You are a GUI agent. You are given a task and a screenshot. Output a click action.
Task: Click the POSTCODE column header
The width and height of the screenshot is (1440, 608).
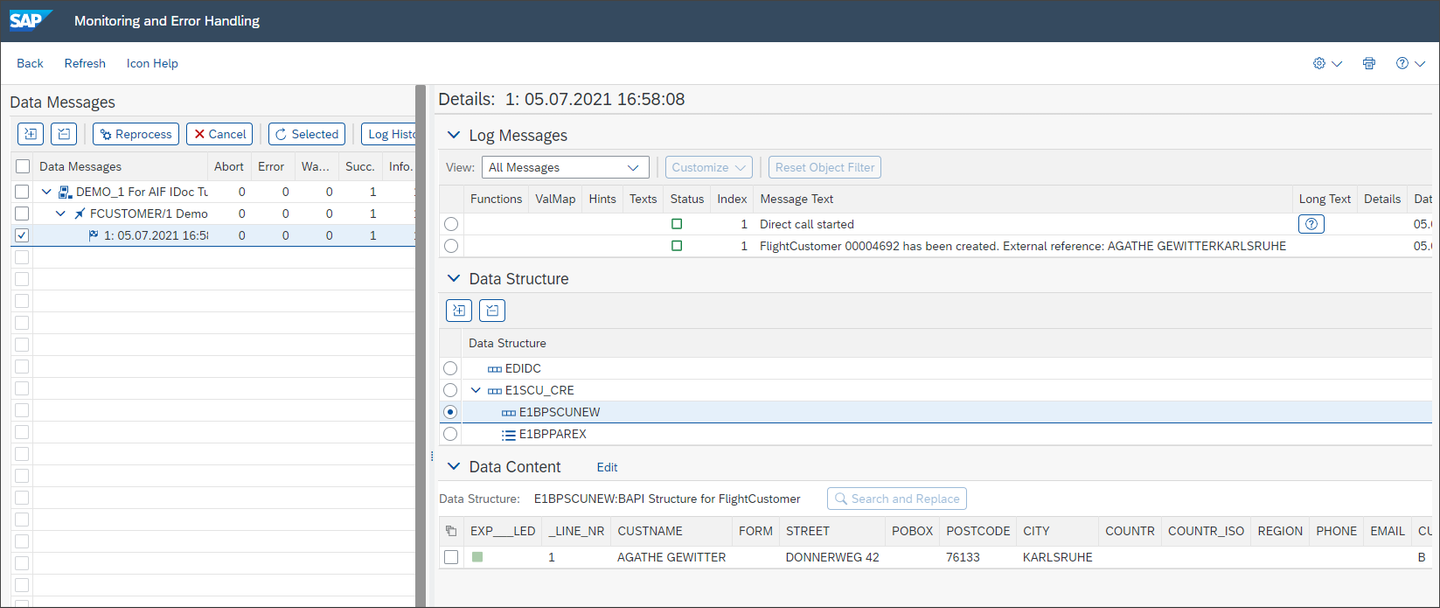978,531
